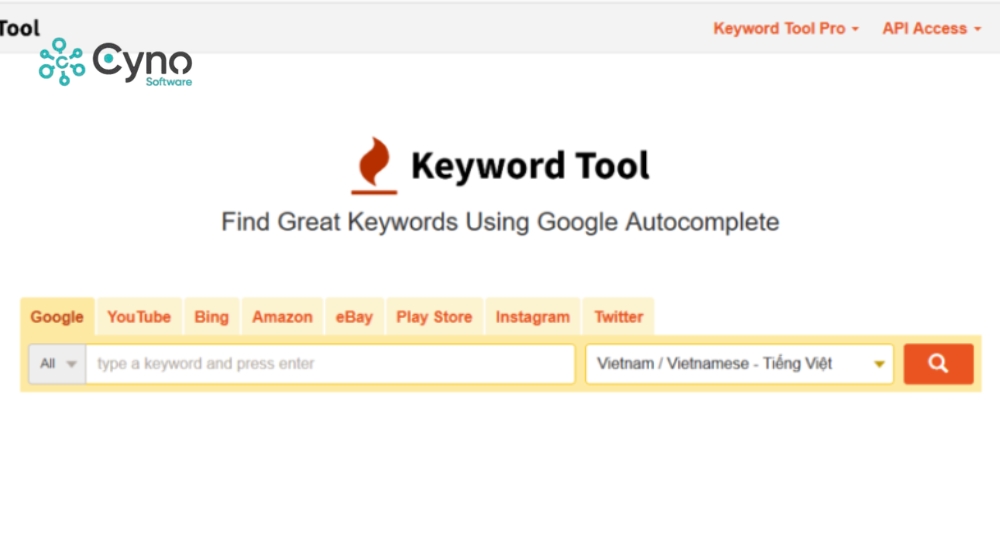
Task: Click the red flame Keyword Tool logo
Action: (x=374, y=165)
